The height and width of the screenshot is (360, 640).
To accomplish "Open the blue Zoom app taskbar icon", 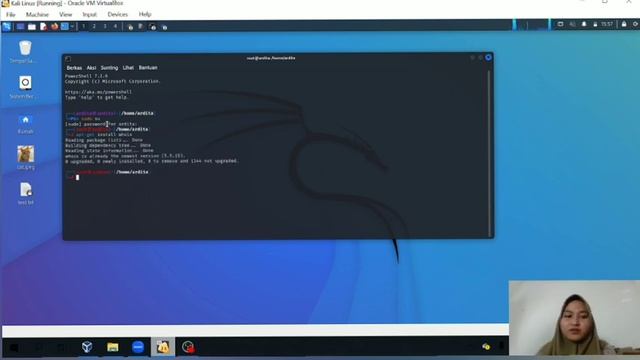I will coord(138,347).
